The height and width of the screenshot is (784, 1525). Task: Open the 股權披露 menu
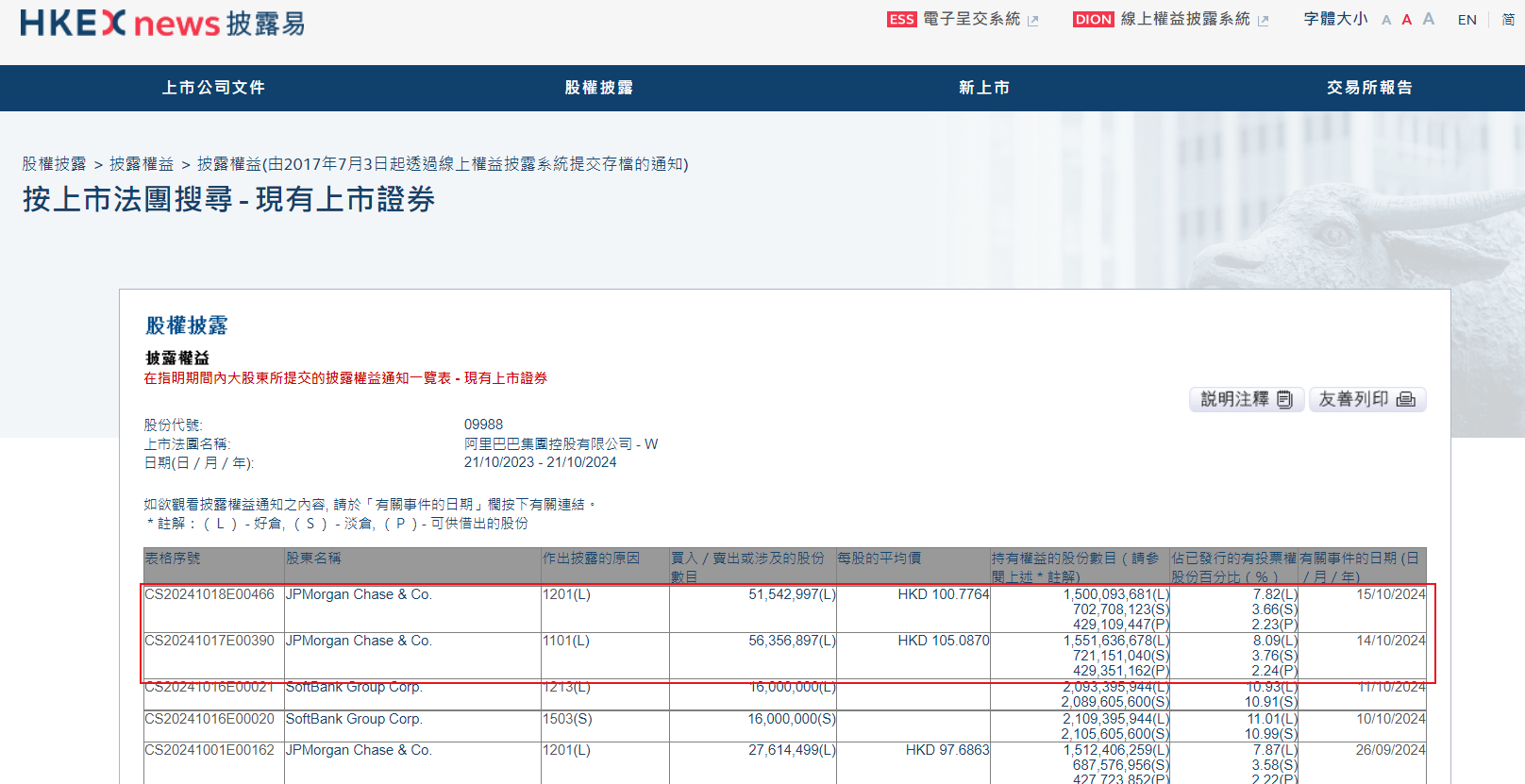598,88
